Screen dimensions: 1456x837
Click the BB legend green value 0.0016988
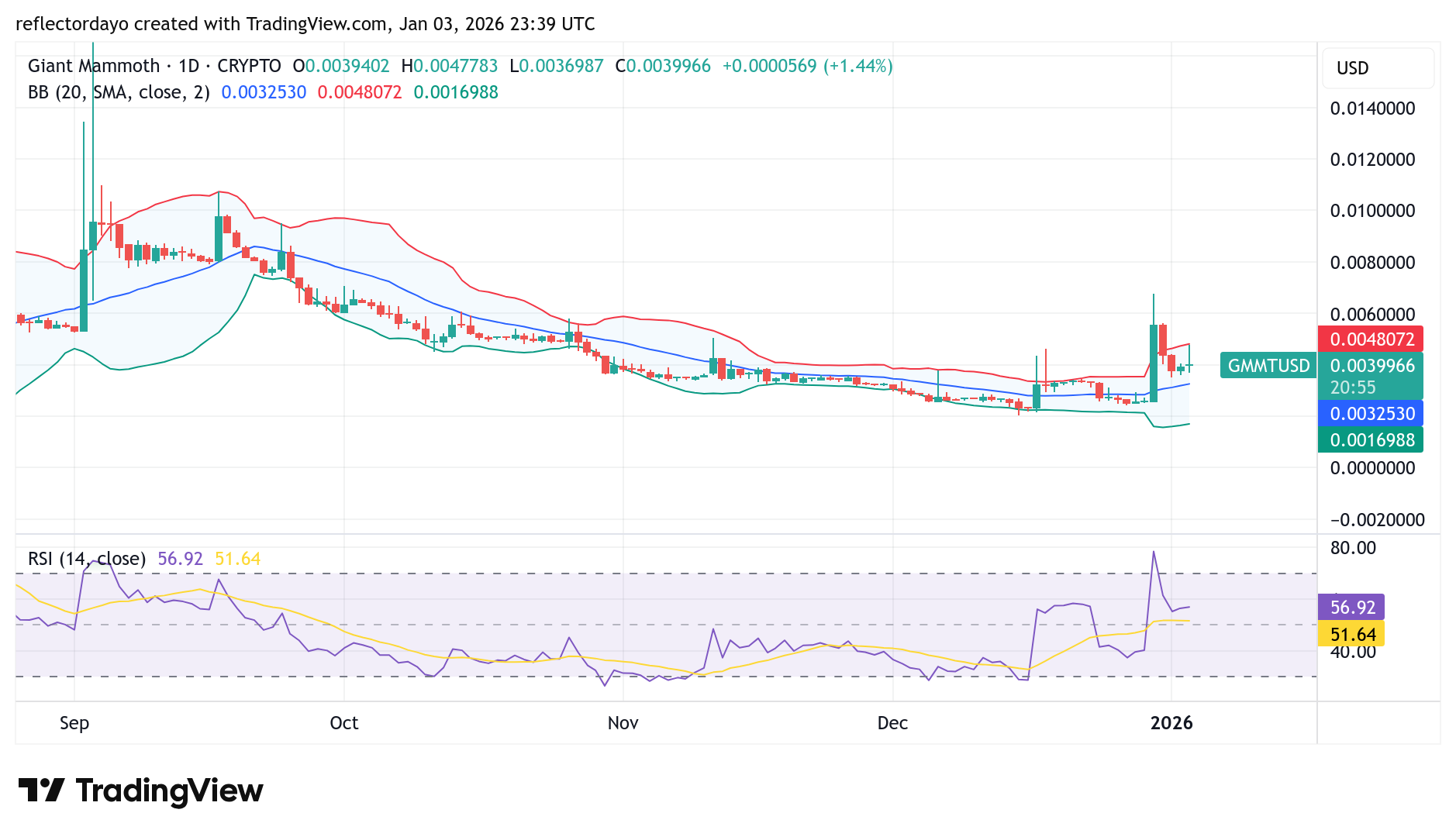(x=456, y=92)
